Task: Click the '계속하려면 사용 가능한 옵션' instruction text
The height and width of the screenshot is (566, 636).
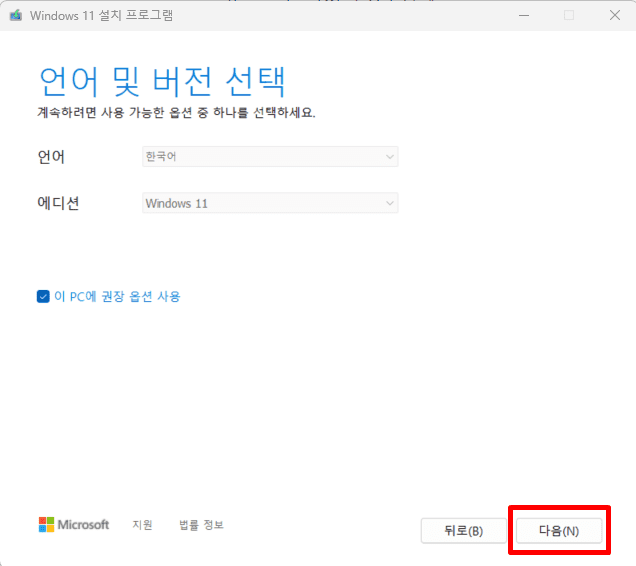Action: 176,112
